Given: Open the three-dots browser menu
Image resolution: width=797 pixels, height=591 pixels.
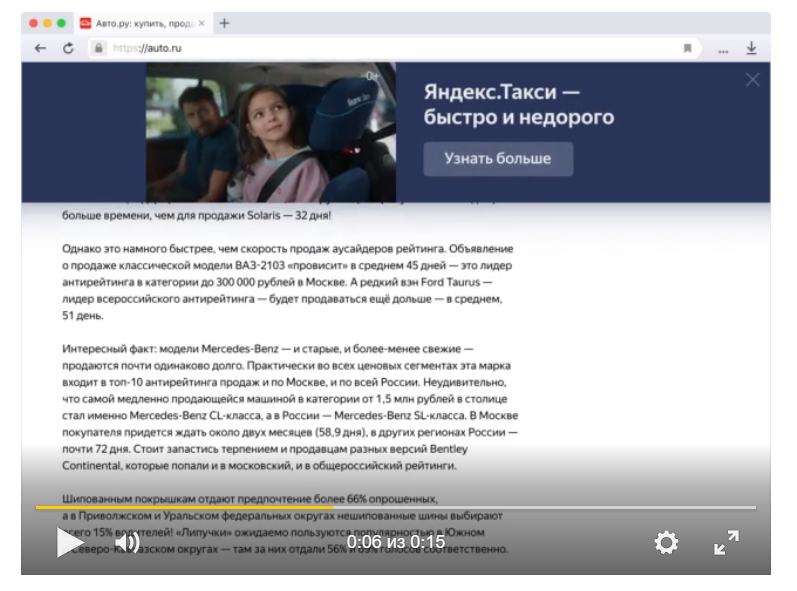Looking at the screenshot, I should point(723,48).
